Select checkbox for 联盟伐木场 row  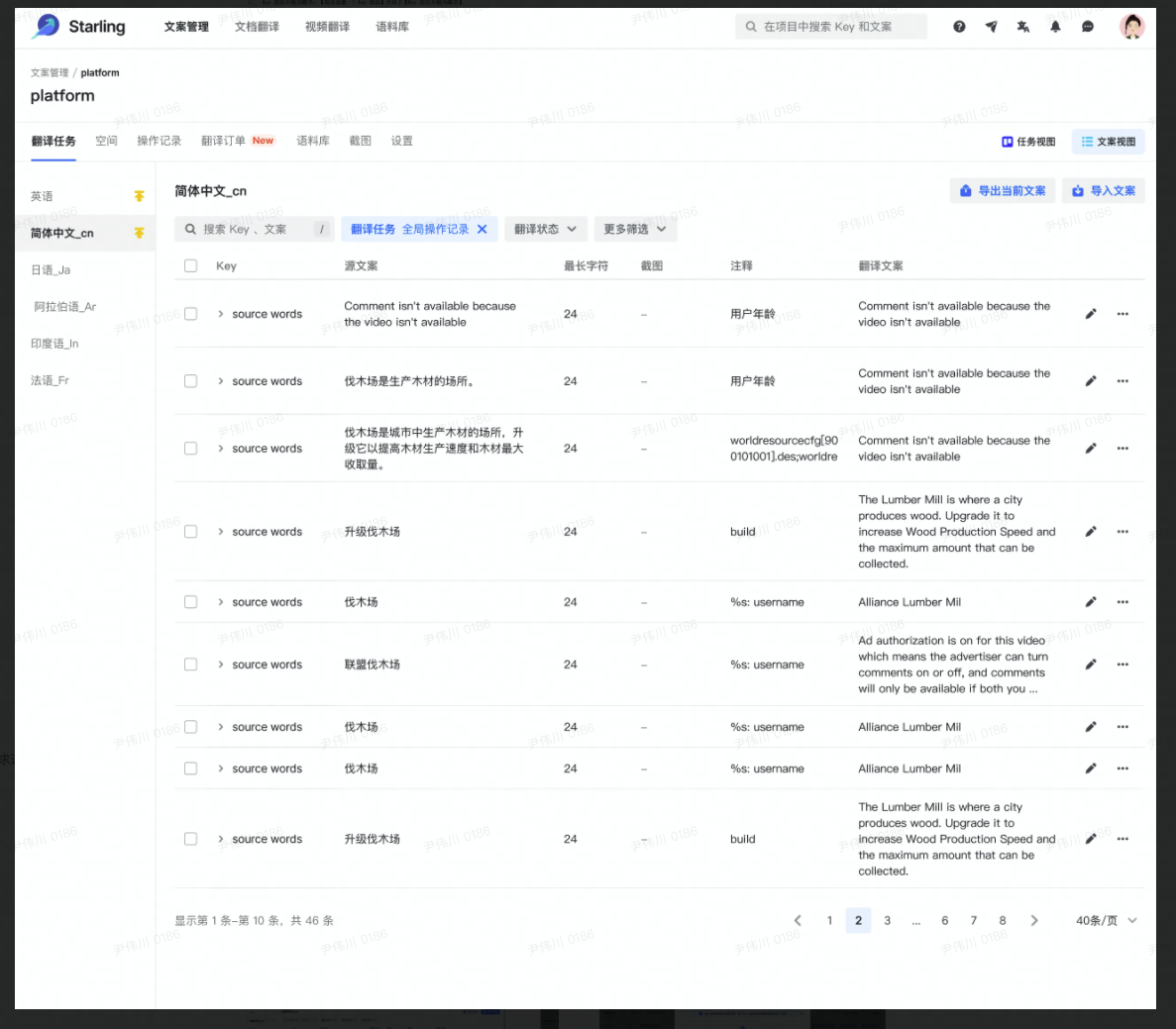[191, 665]
